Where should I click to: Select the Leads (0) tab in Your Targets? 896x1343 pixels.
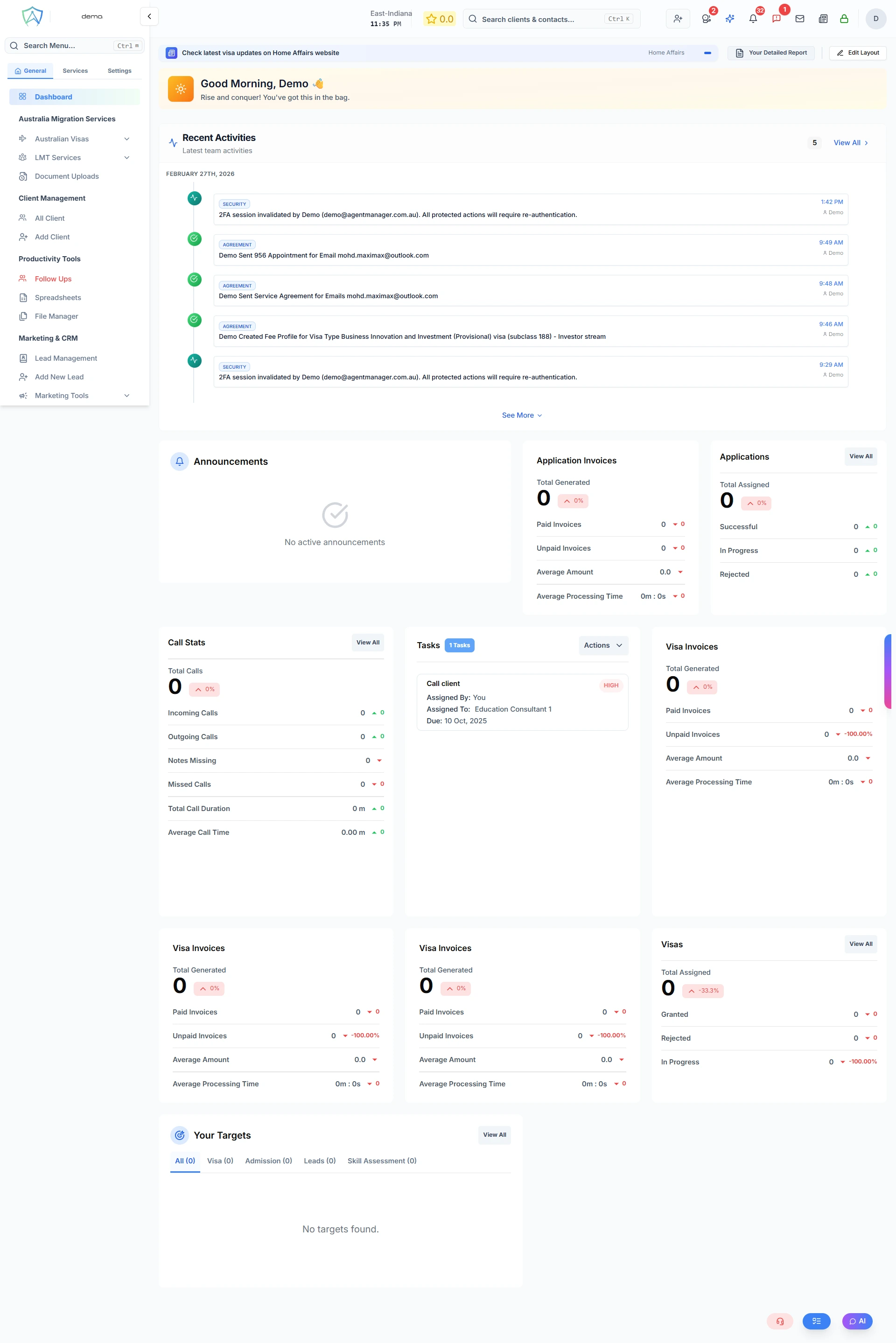click(x=319, y=1160)
